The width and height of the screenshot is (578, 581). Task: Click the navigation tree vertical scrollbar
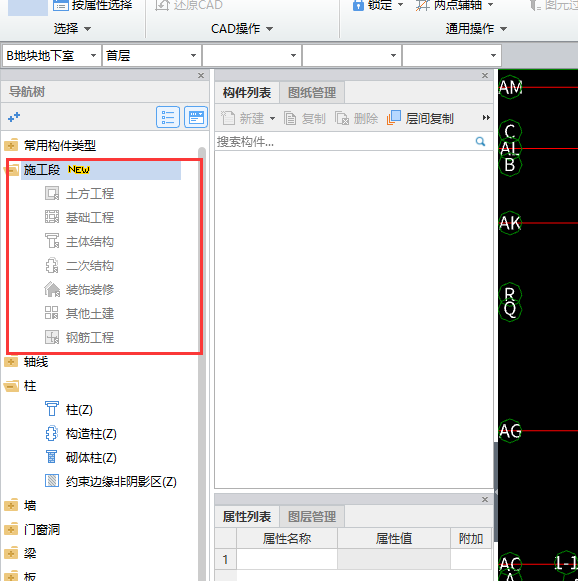click(202, 363)
